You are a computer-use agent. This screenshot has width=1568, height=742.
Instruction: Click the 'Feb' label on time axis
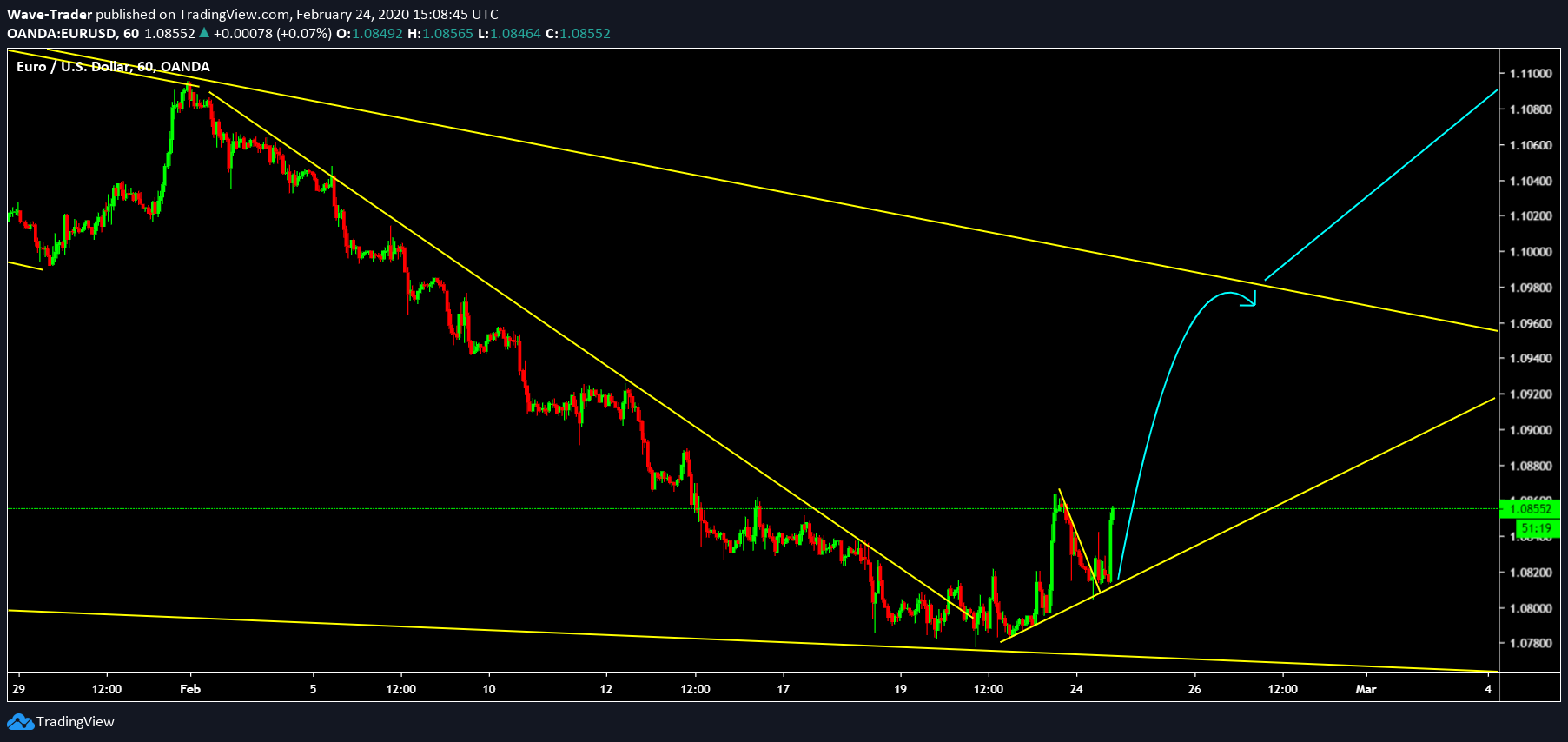190,689
